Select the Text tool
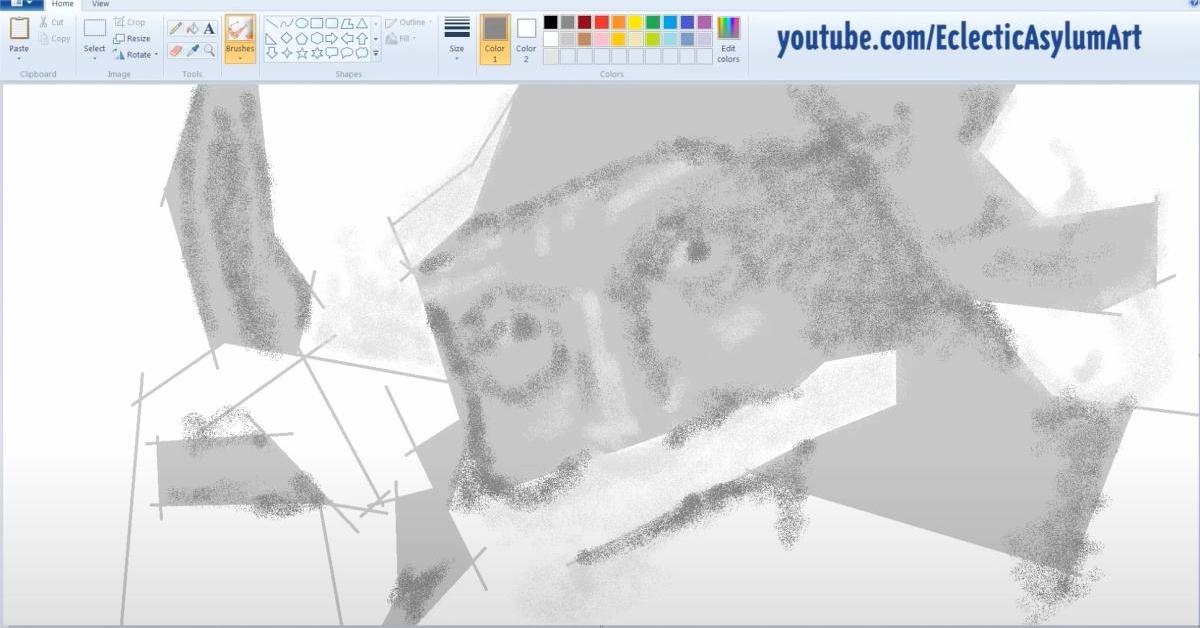 click(x=209, y=28)
